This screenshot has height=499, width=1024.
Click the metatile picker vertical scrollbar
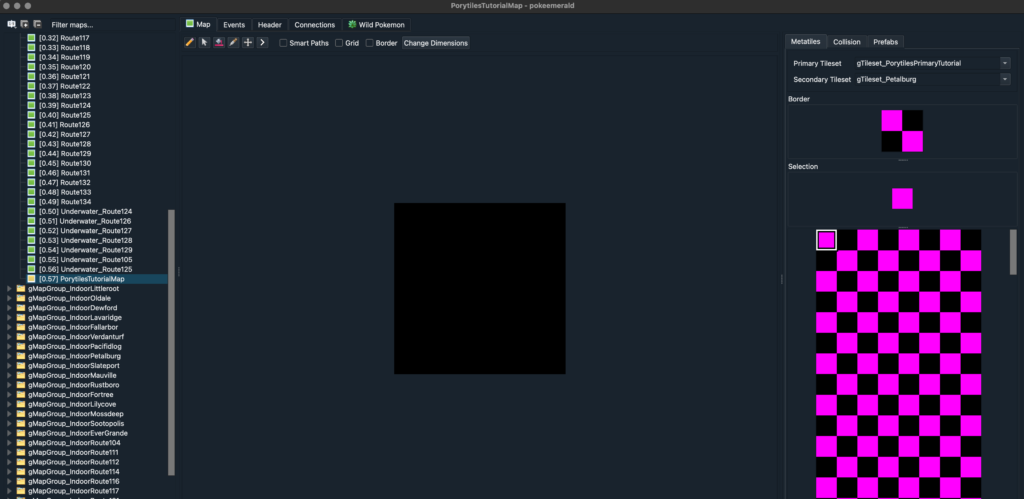coord(1013,251)
